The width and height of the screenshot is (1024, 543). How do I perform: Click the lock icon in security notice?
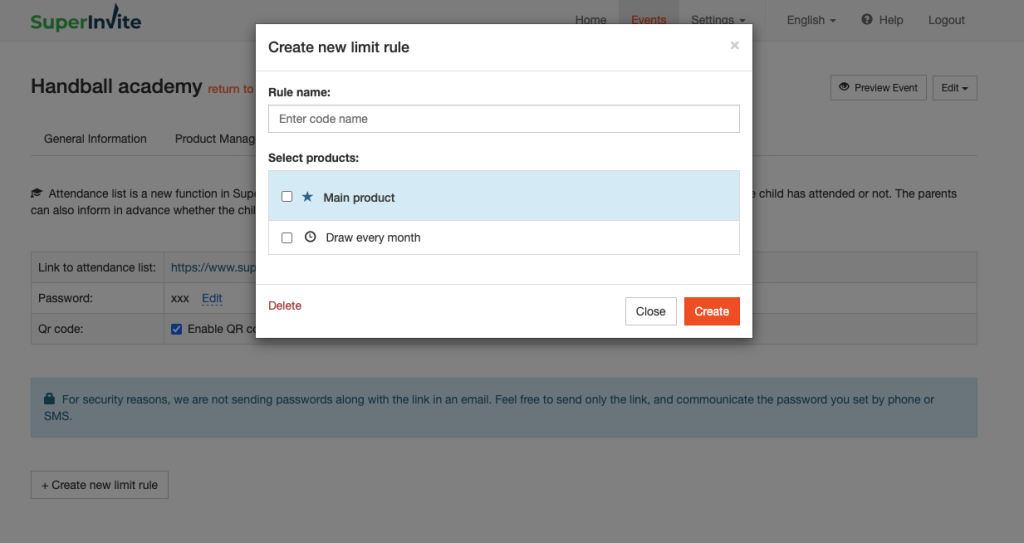point(49,399)
